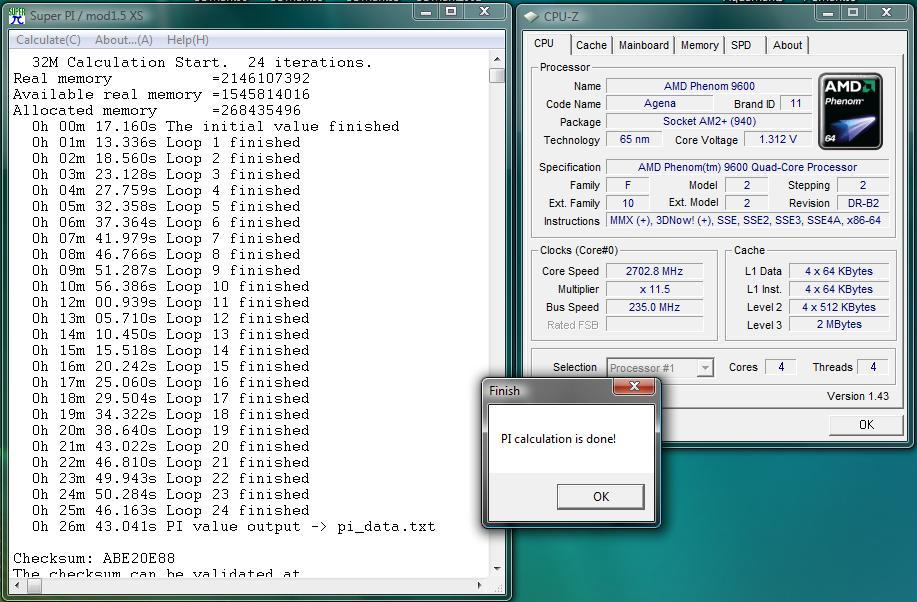
Task: Click the Multiplier value 'x 11.5'
Action: click(x=654, y=290)
